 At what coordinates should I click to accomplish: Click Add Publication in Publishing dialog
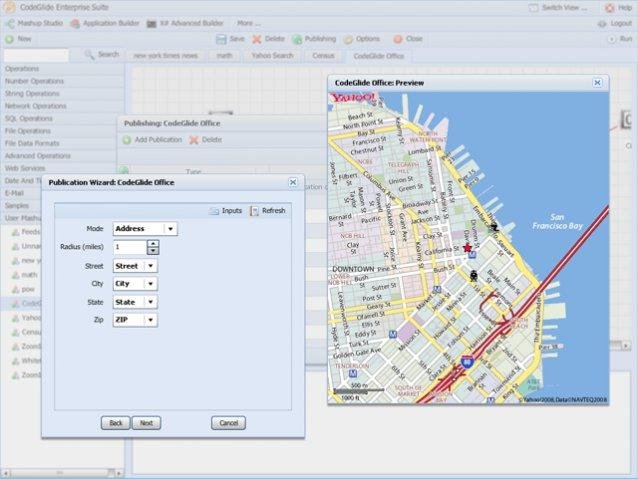pyautogui.click(x=152, y=140)
